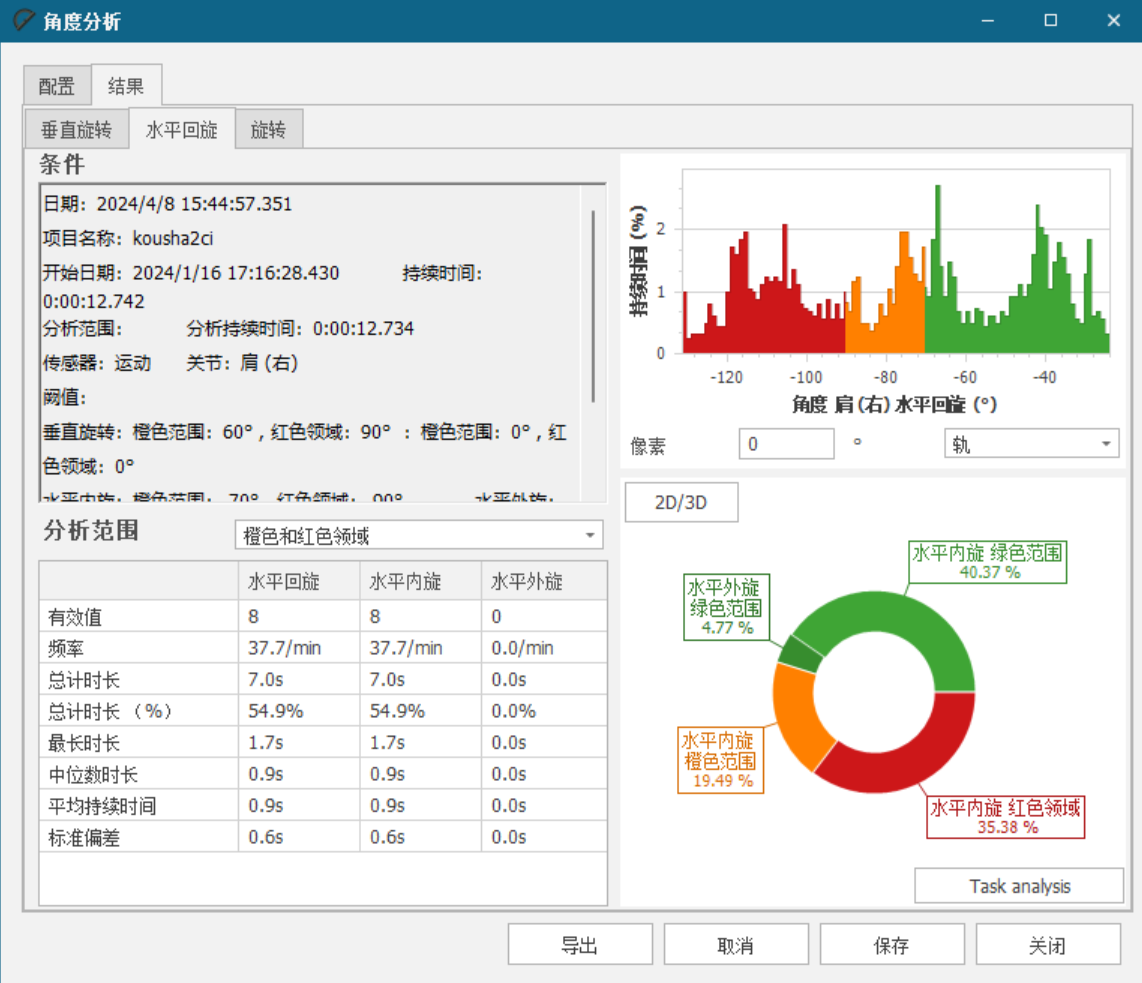Click the red segment of the donut chart
Image resolution: width=1142 pixels, height=983 pixels.
900,755
